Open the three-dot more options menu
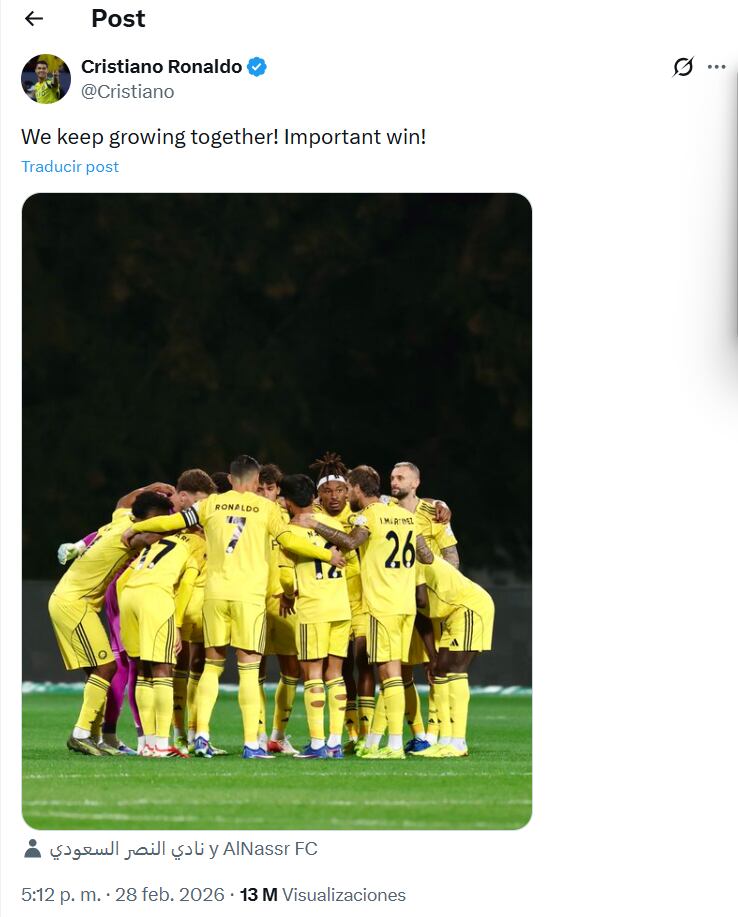The width and height of the screenshot is (738, 917). pyautogui.click(x=716, y=67)
